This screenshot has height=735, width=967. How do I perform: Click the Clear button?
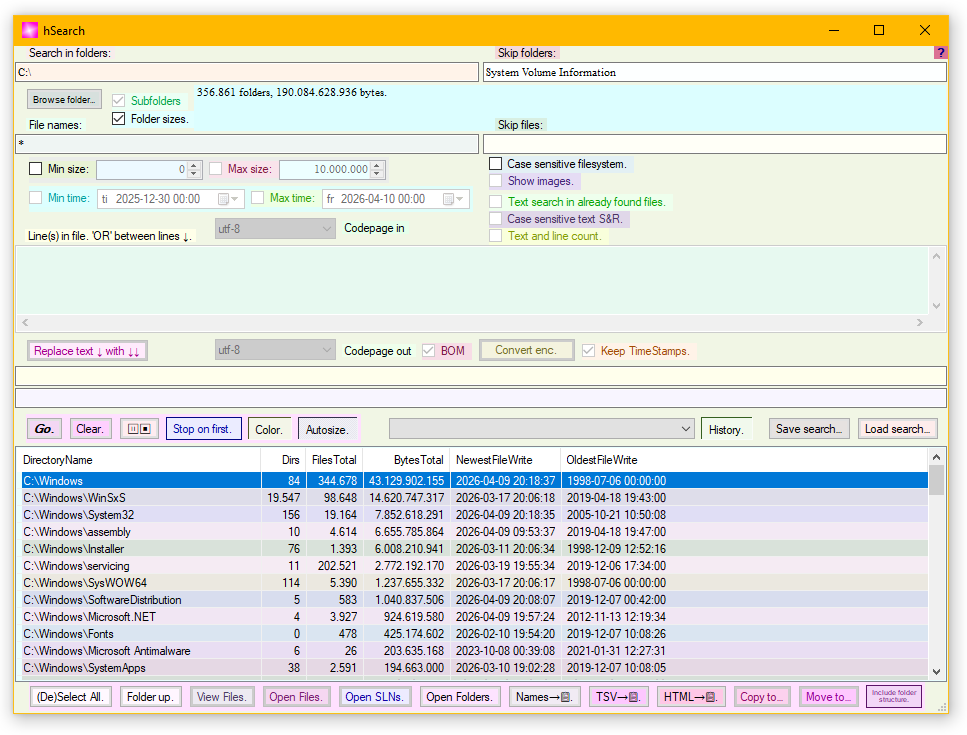(90, 429)
